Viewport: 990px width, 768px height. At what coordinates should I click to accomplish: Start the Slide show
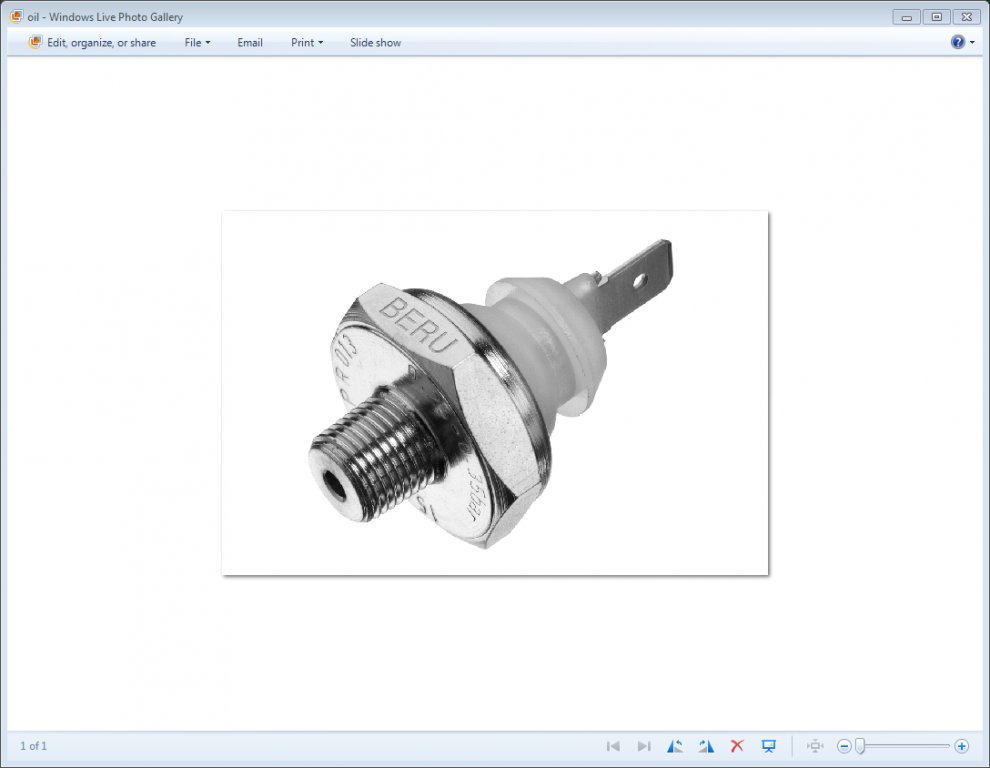tap(375, 42)
